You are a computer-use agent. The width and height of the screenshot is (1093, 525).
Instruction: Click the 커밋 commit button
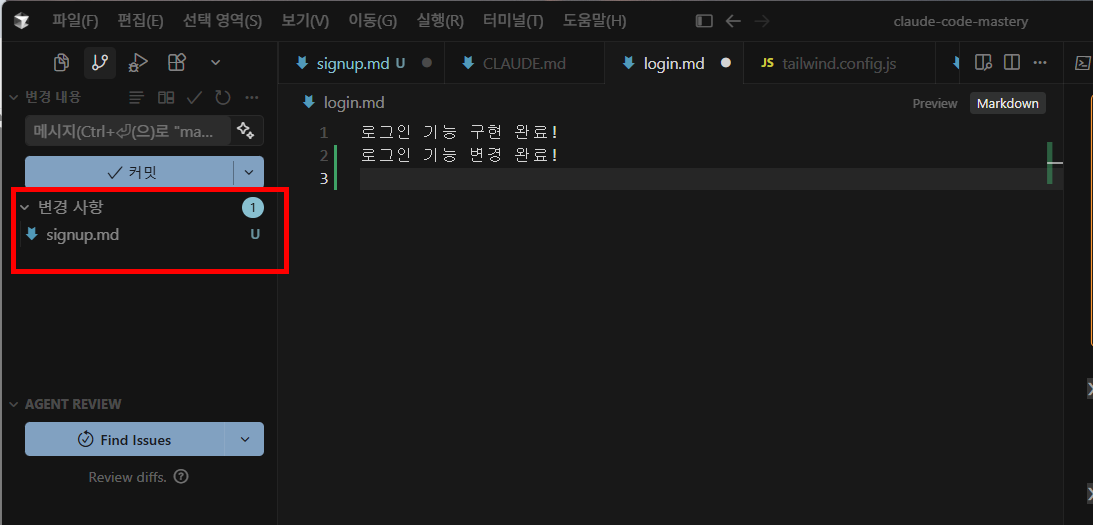pos(129,172)
